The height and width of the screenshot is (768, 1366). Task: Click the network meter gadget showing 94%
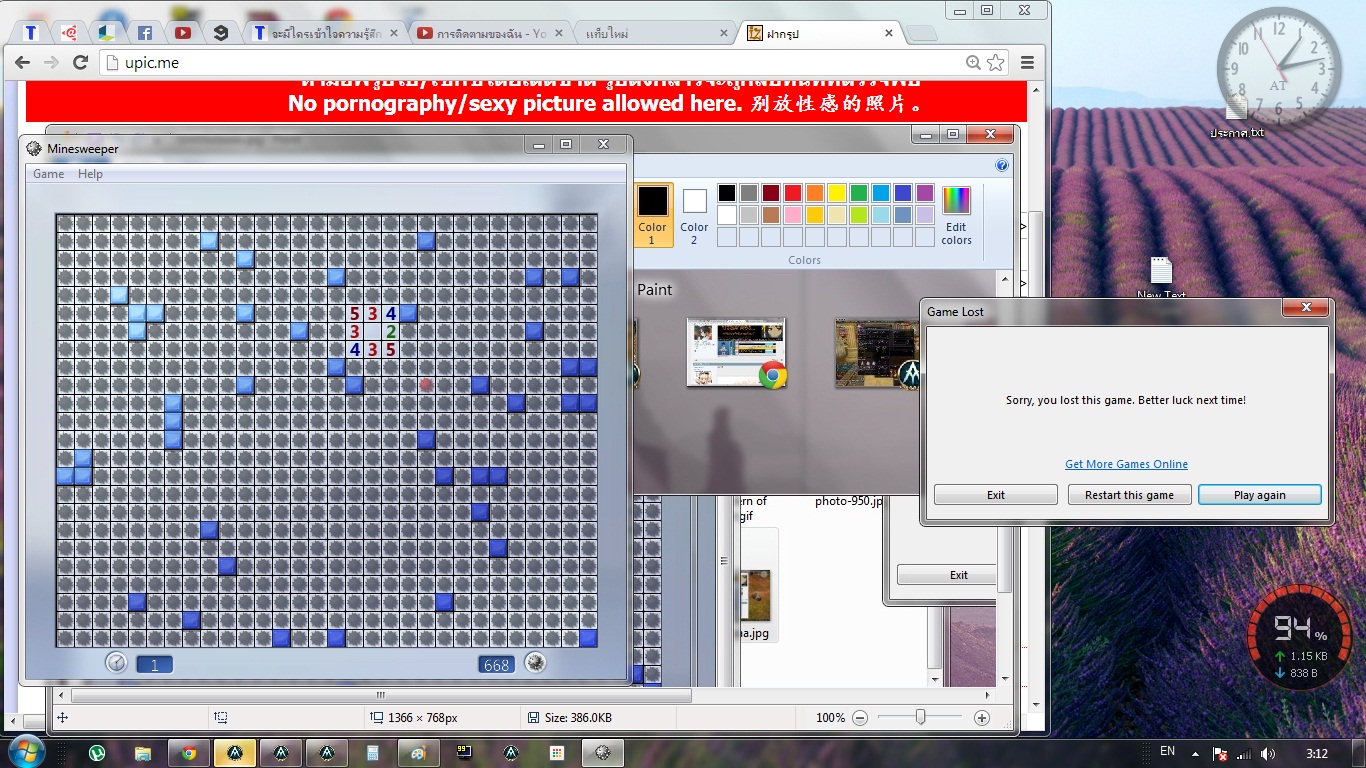click(1299, 637)
